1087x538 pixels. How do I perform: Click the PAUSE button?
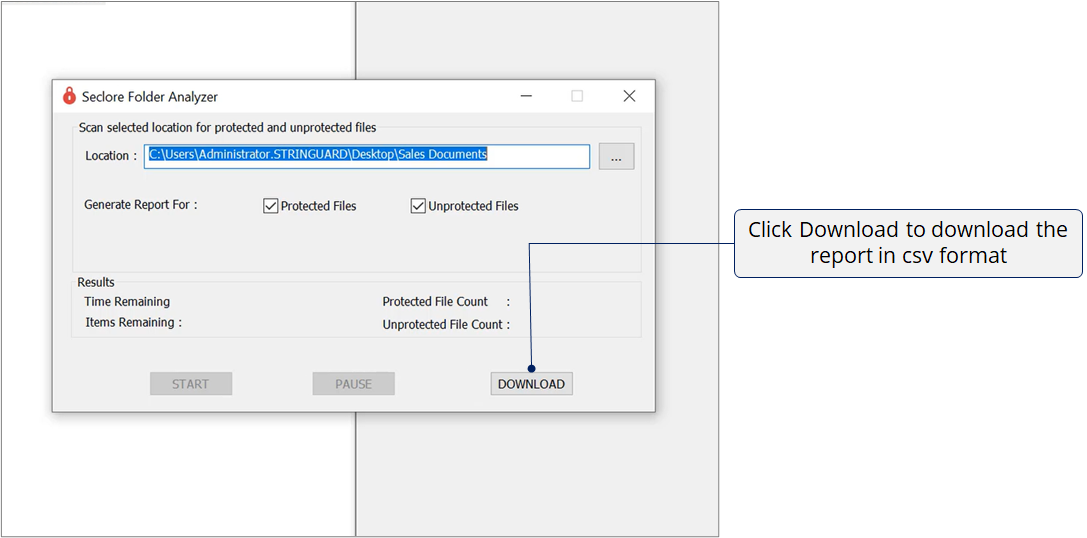(353, 384)
